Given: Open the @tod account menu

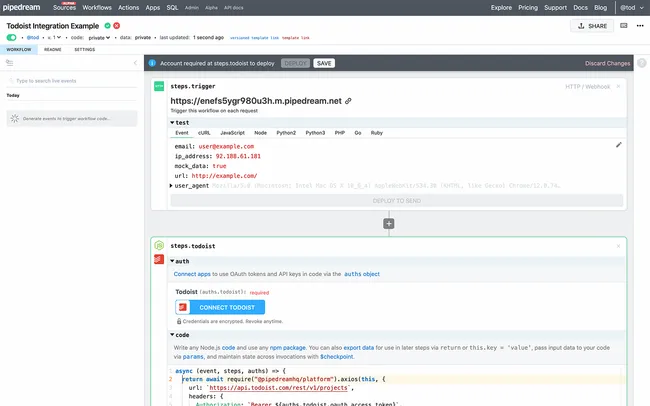Looking at the screenshot, I should click(632, 7).
